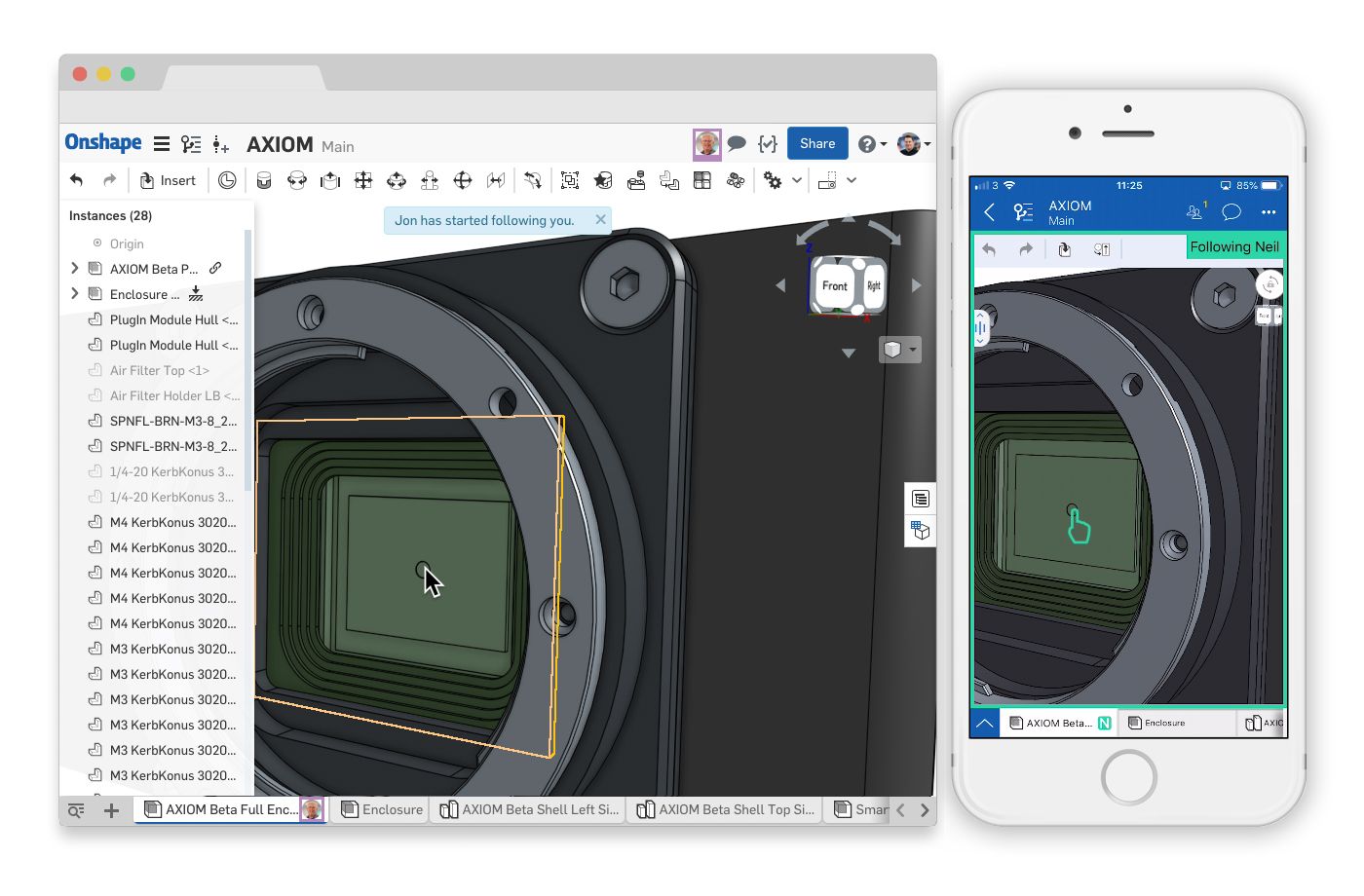
Task: Expand the AXIOM Beta P... tree item
Action: click(75, 269)
